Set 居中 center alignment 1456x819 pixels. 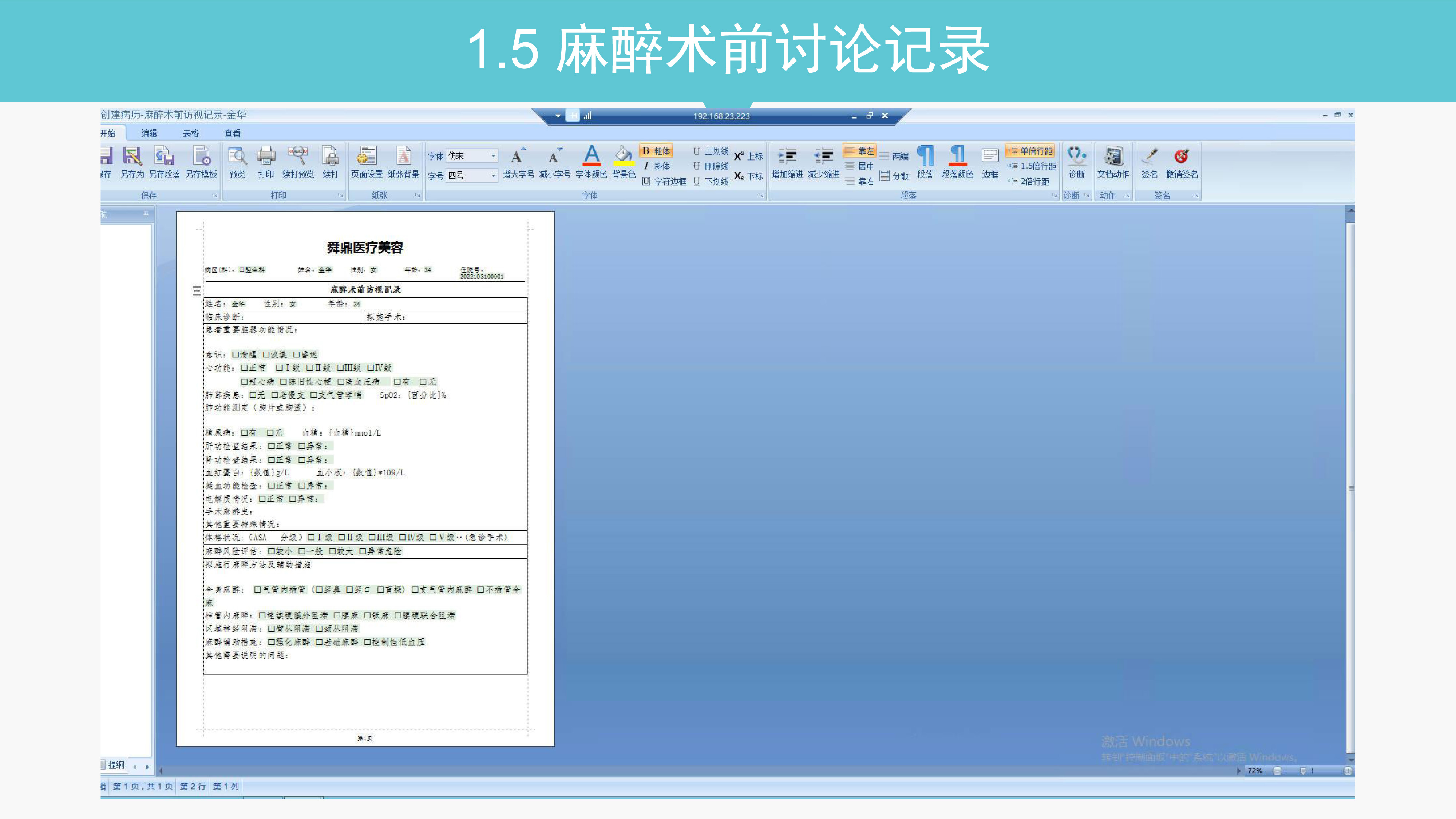(859, 166)
